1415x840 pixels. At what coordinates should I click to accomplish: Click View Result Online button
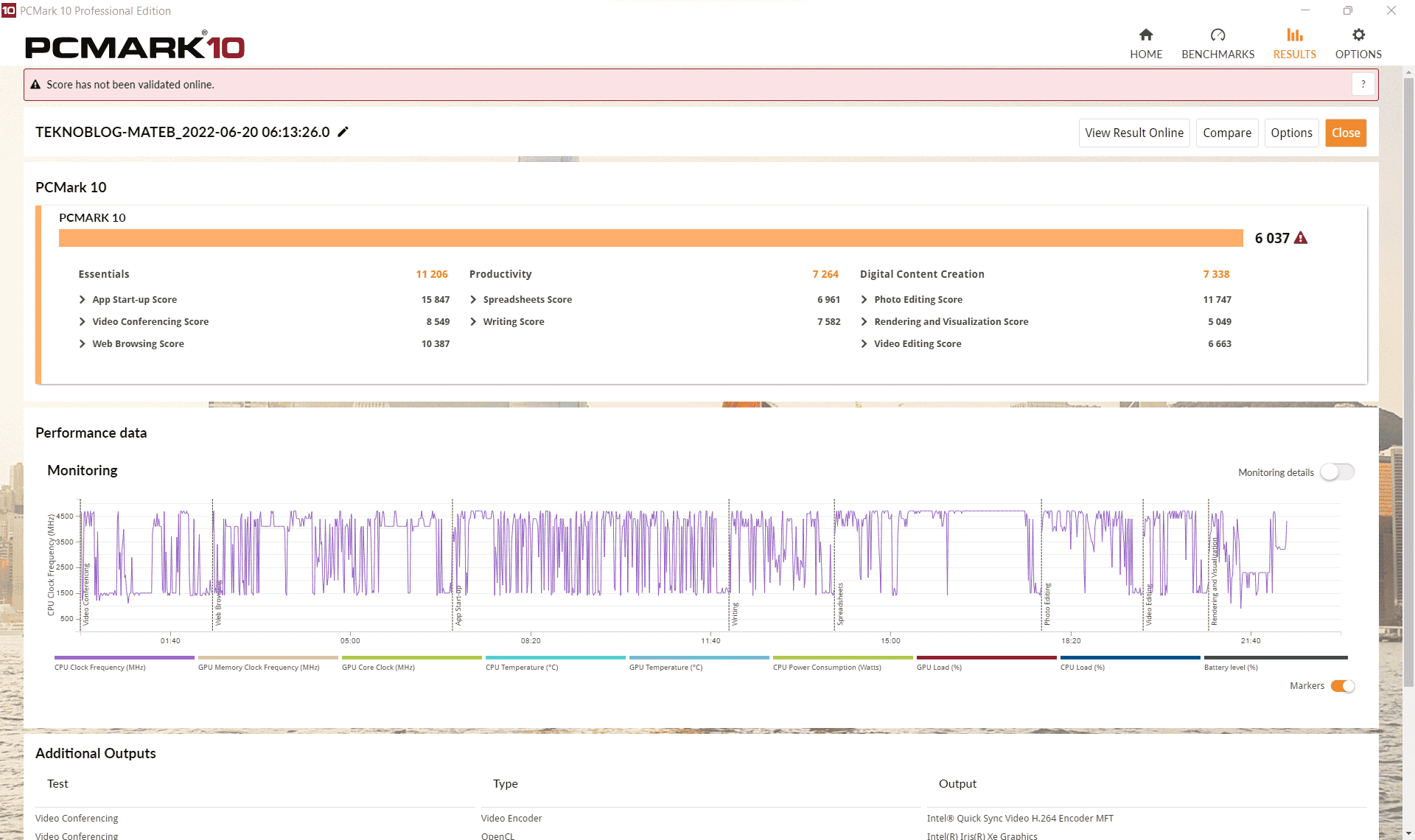point(1133,133)
